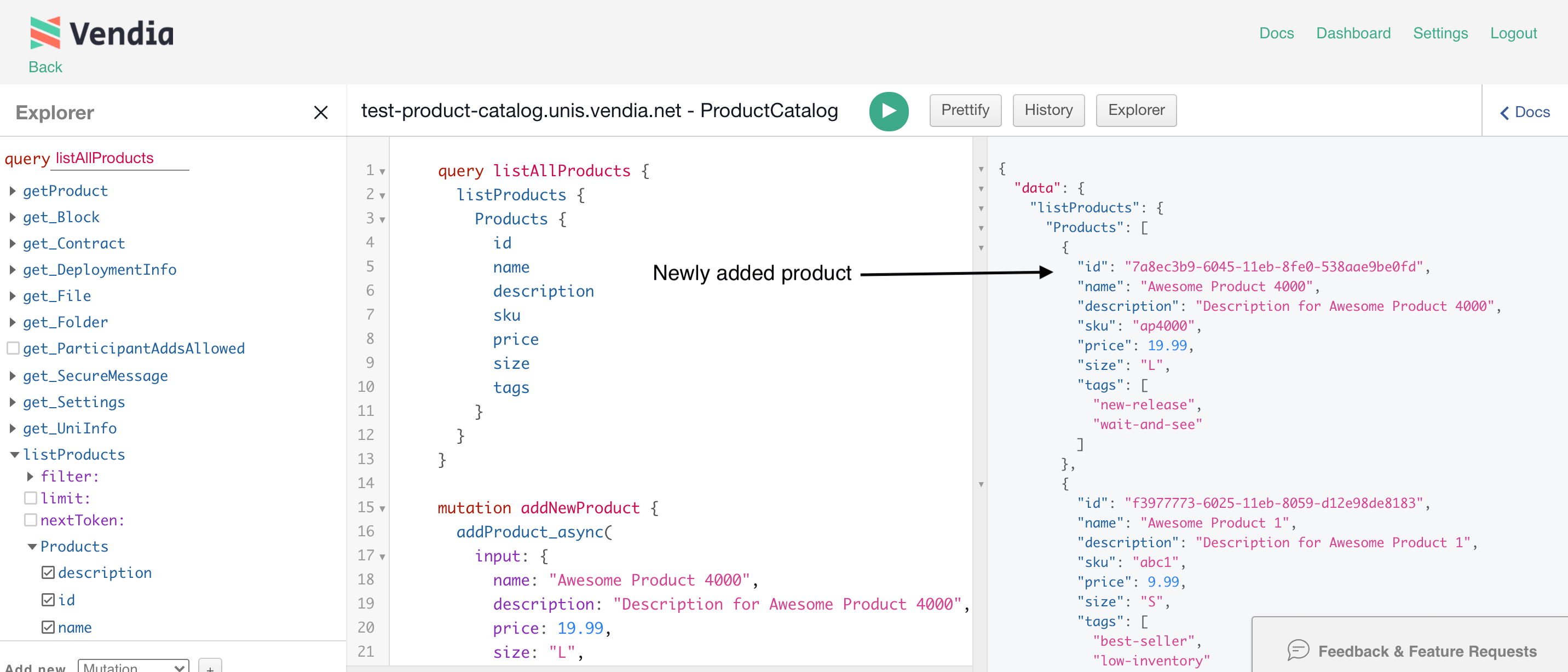This screenshot has width=1568, height=672.
Task: Expand get_File node
Action: click(x=12, y=296)
